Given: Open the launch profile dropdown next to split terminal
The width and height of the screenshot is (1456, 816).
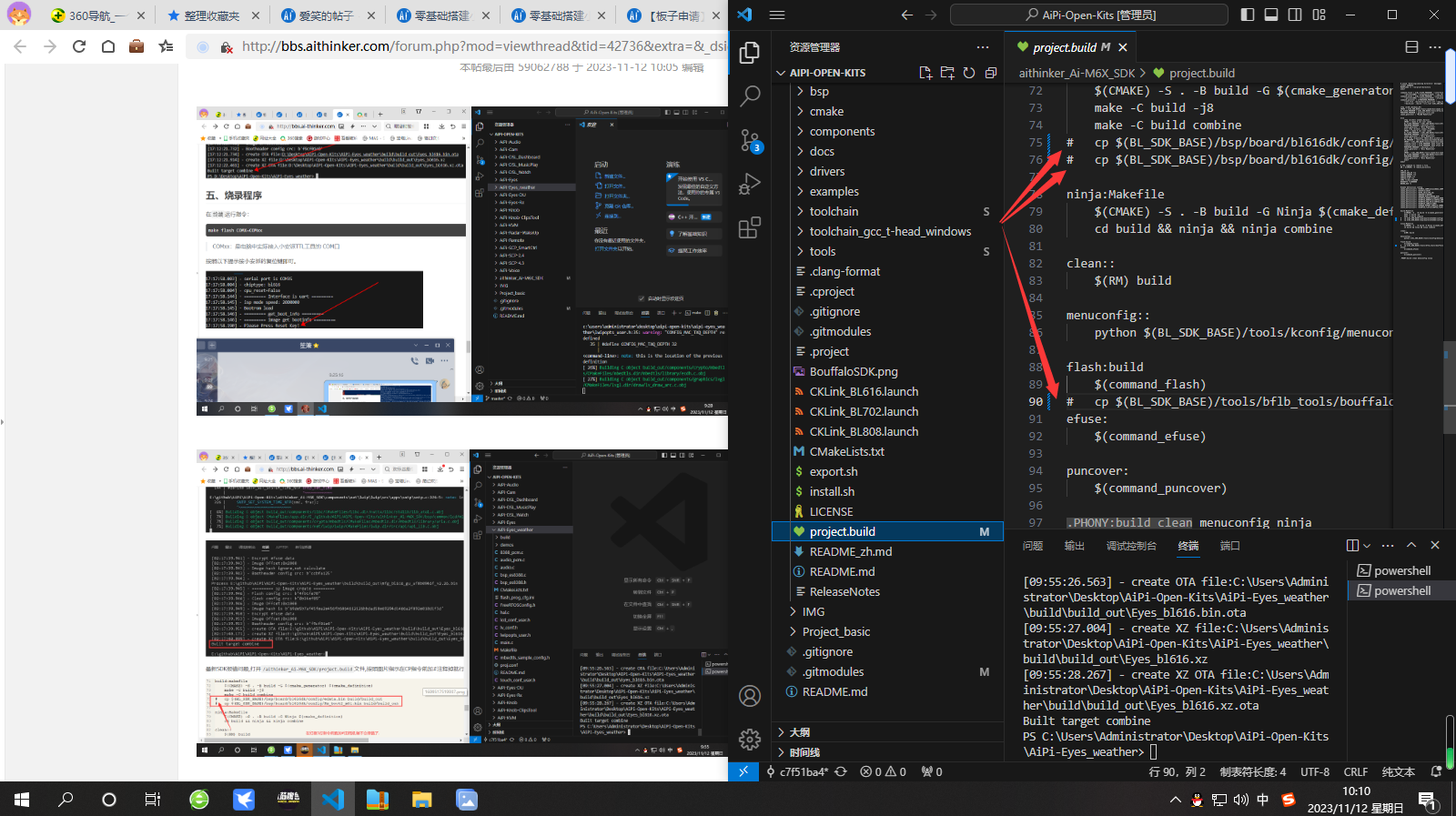Looking at the screenshot, I should click(1367, 546).
